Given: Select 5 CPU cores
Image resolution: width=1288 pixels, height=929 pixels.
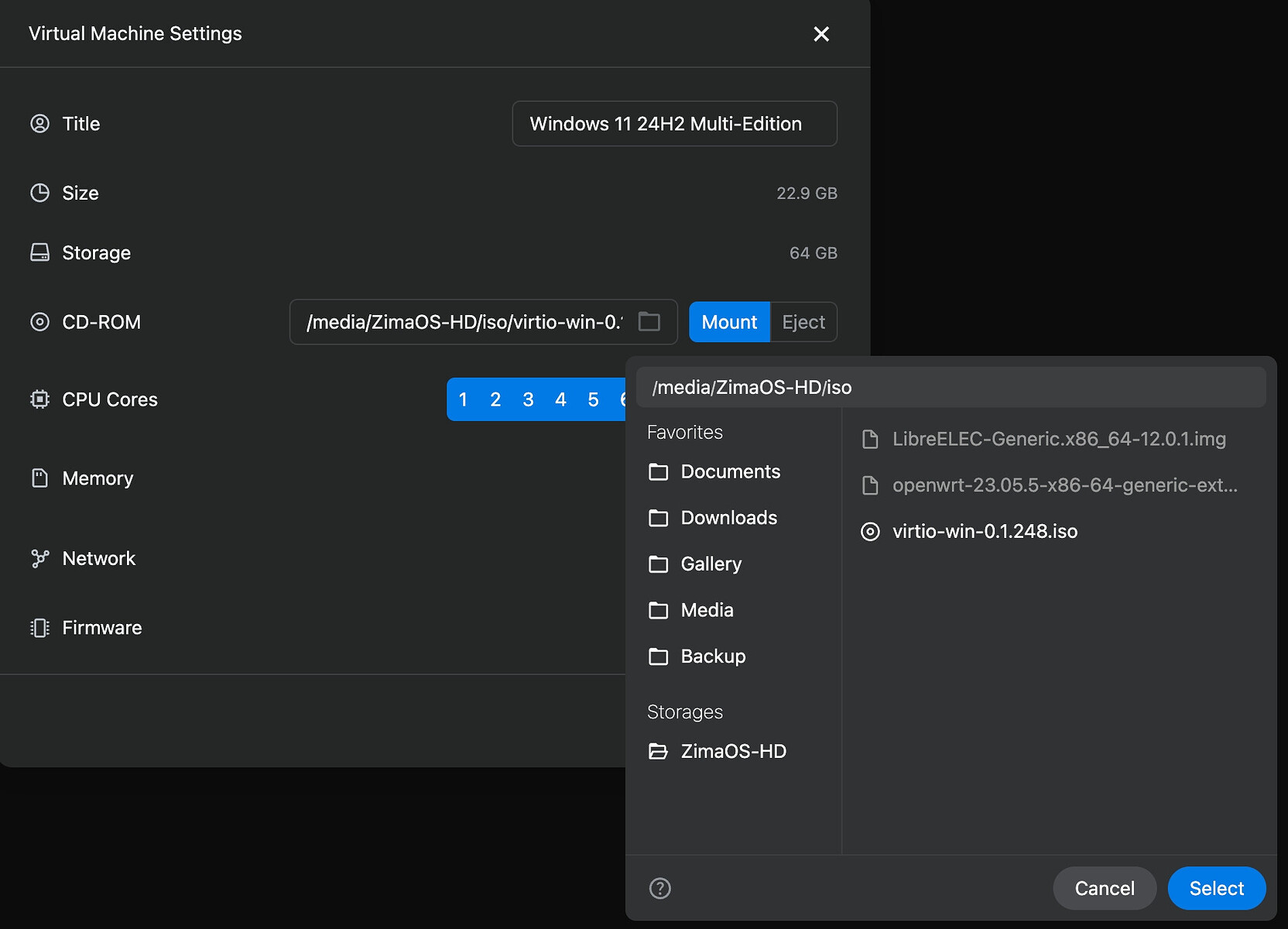Looking at the screenshot, I should pos(593,399).
